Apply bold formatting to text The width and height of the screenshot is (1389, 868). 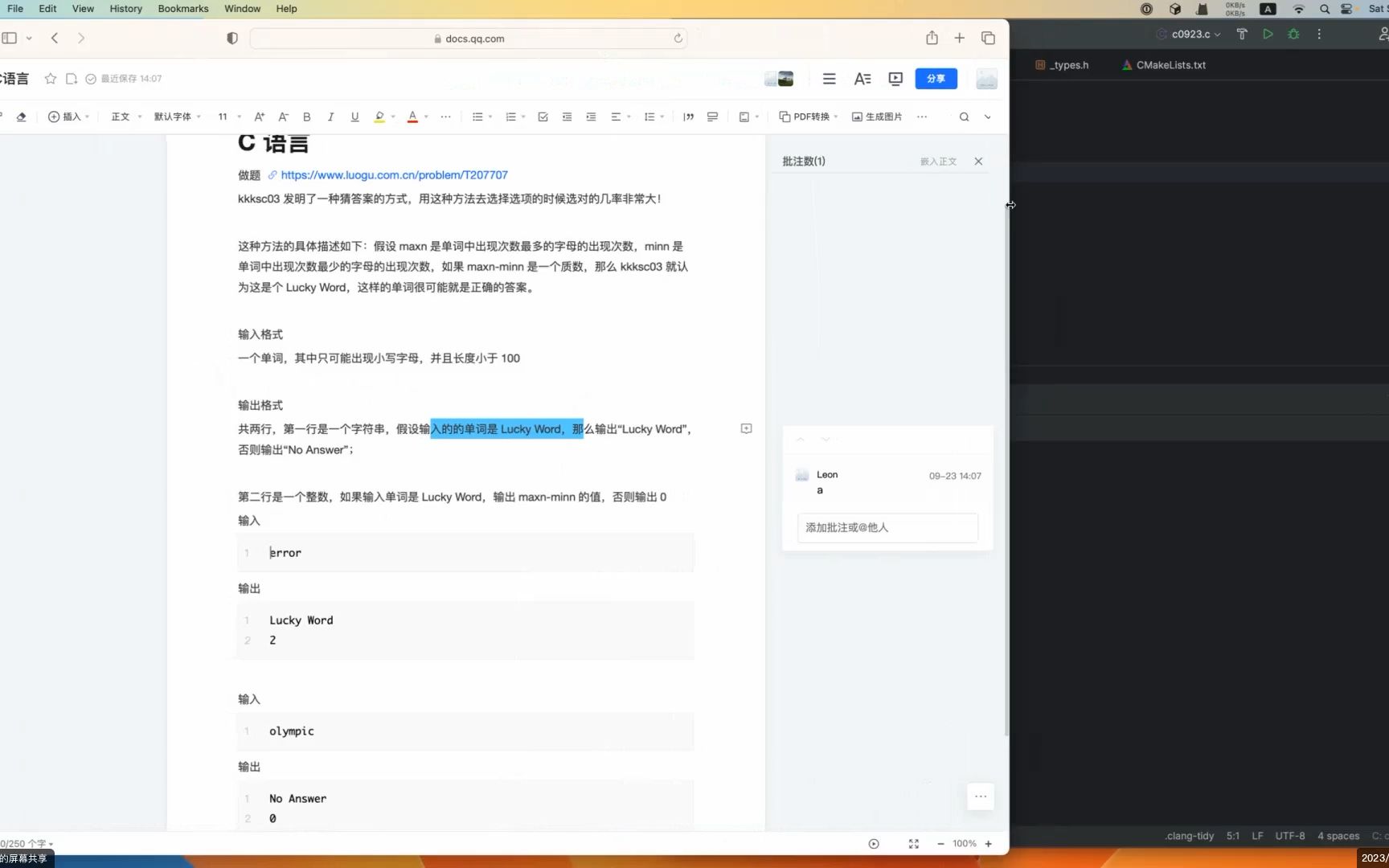coord(306,117)
